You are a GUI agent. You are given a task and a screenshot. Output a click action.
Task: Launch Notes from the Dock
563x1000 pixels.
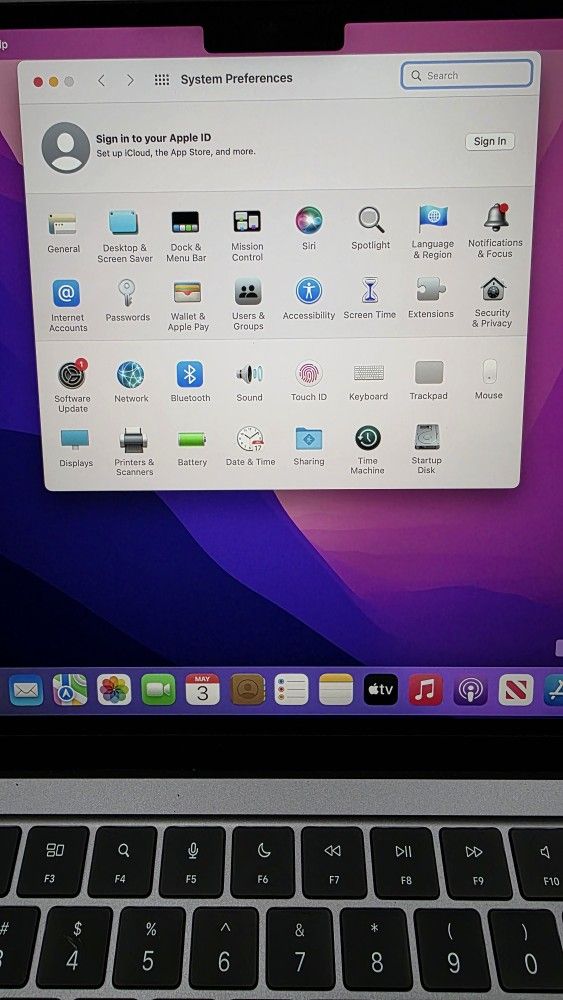[336, 689]
